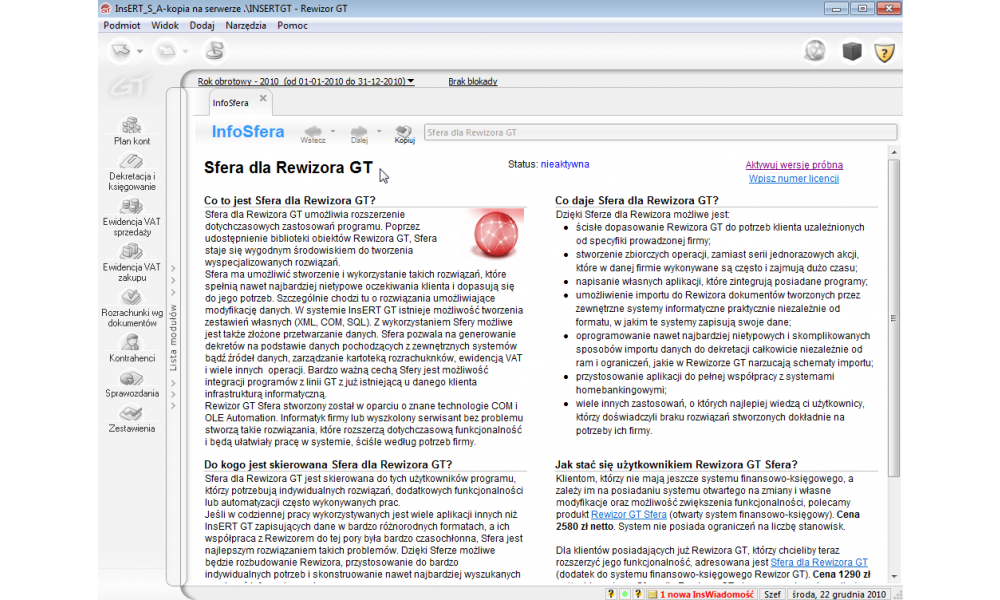Click question mark icon right of the green dot

point(638,594)
